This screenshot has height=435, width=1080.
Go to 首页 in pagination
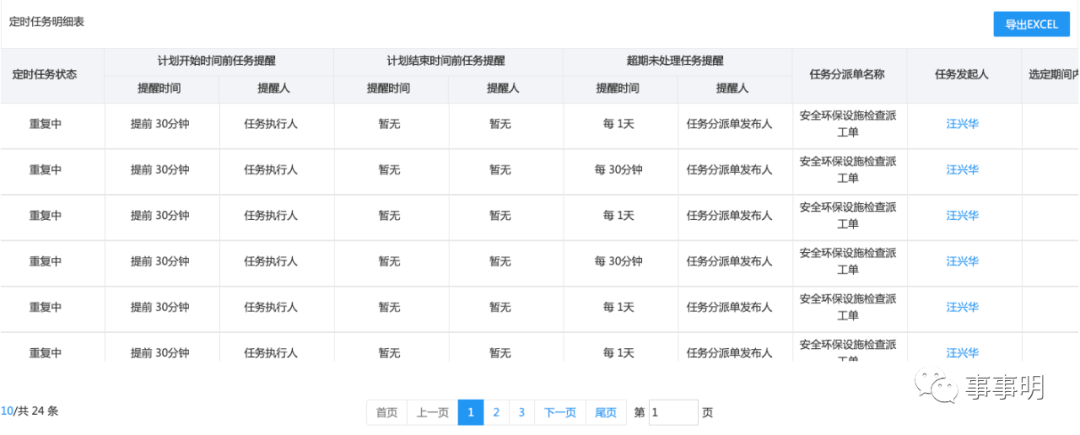386,412
